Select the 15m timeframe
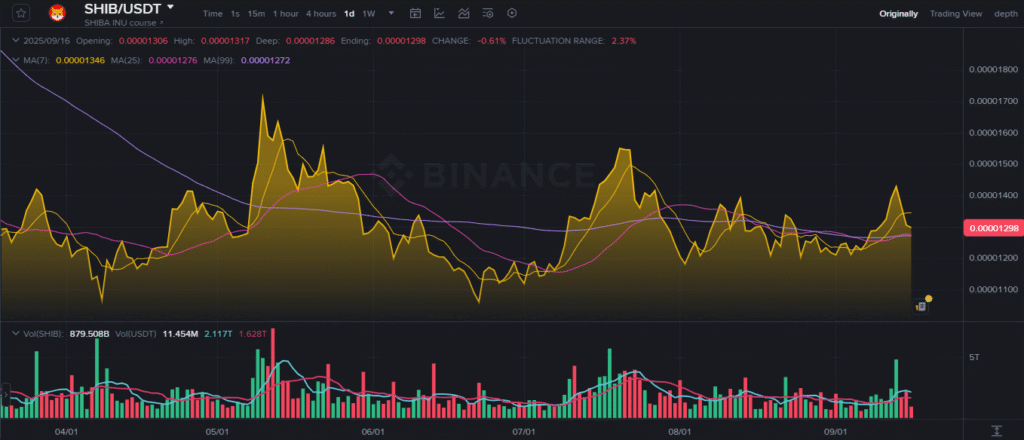 (256, 14)
